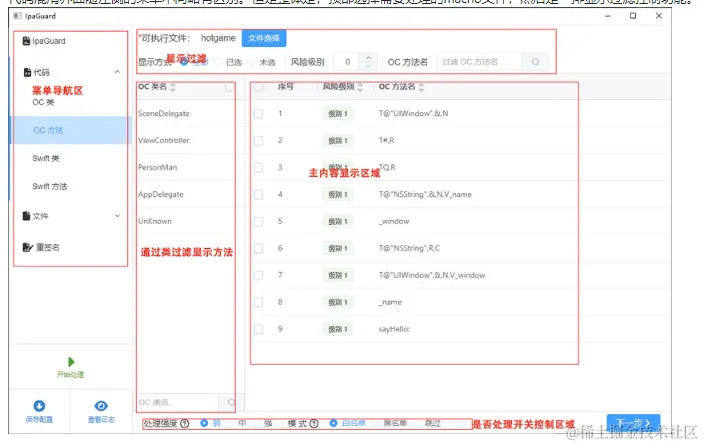This screenshot has width=703, height=446.
Task: Toggle the select-all checkbox in methods table header
Action: tap(258, 87)
